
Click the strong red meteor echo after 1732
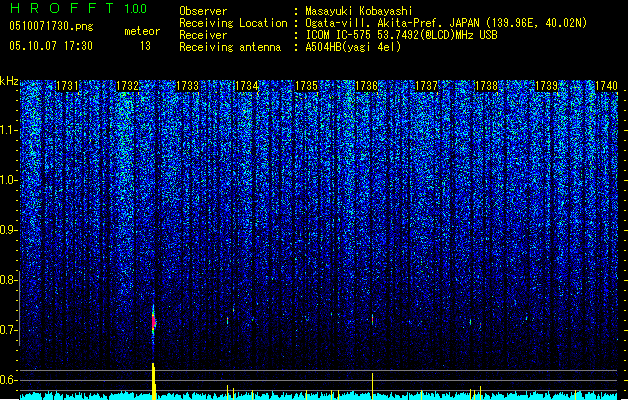[153, 321]
